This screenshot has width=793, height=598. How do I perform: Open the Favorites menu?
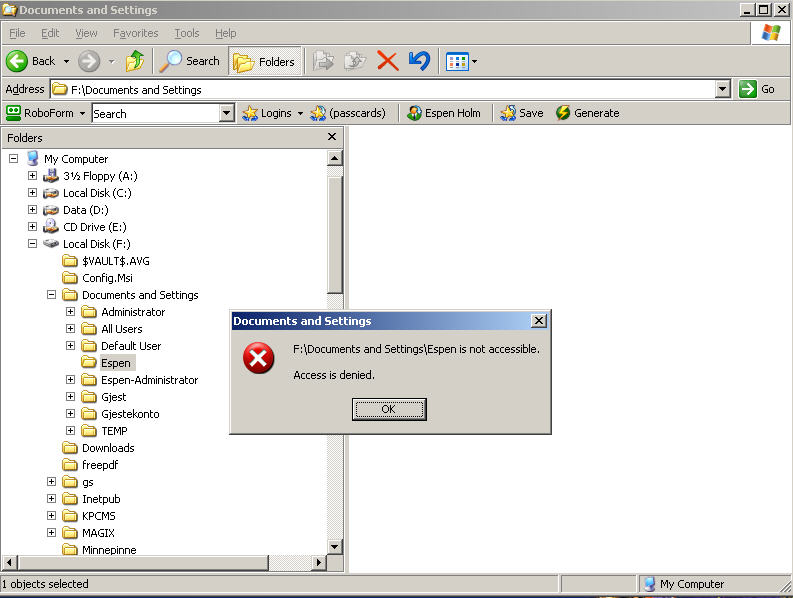[x=136, y=33]
